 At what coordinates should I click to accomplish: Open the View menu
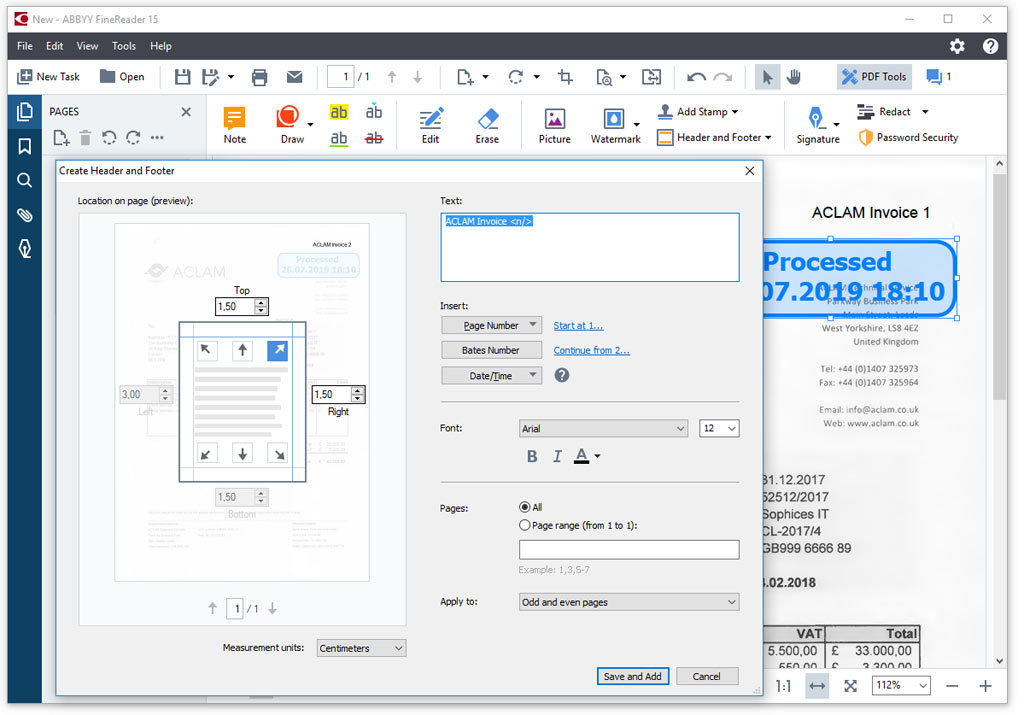[88, 46]
